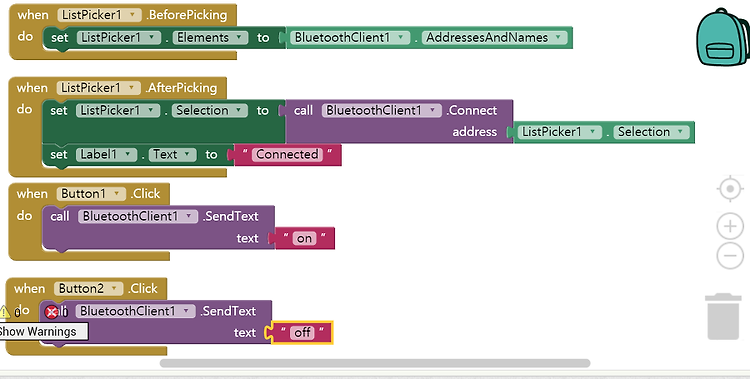Screen dimensions: 750x379
Task: Open the Elements property dropdown
Action: click(x=210, y=37)
